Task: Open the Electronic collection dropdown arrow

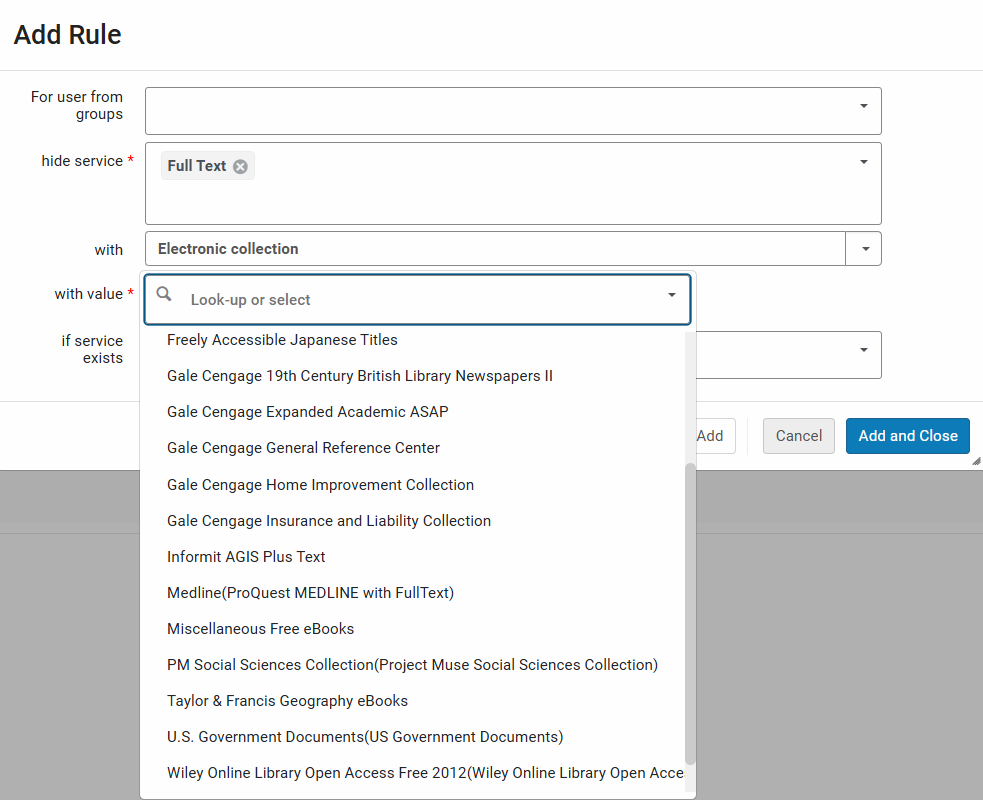Action: (x=865, y=249)
